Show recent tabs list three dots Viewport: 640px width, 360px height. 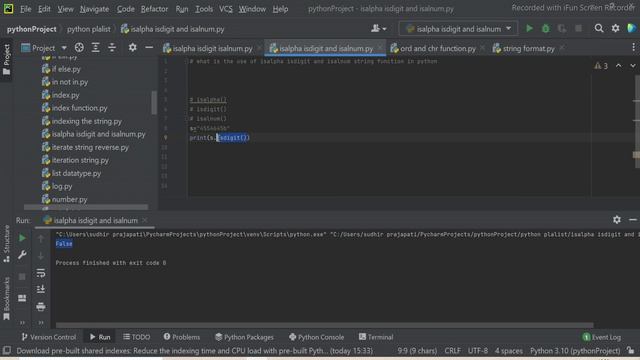pos(633,48)
